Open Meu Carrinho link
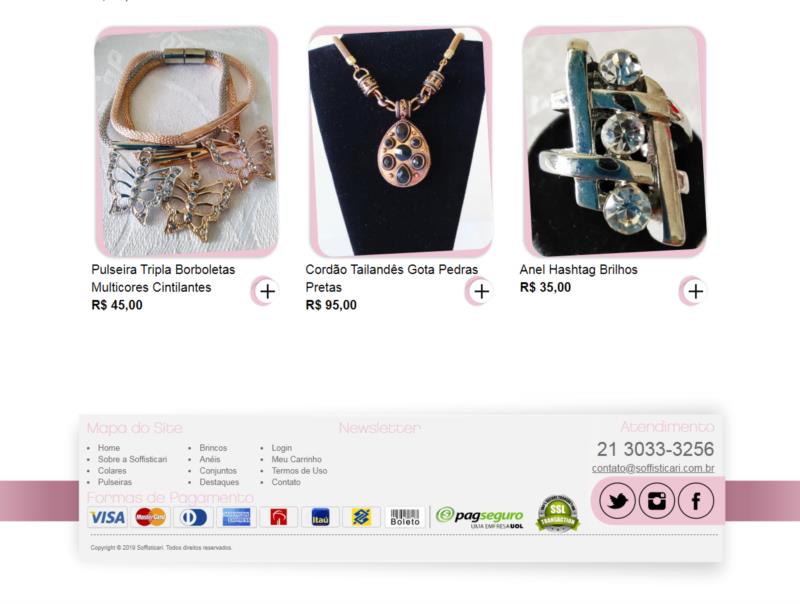 click(x=296, y=459)
